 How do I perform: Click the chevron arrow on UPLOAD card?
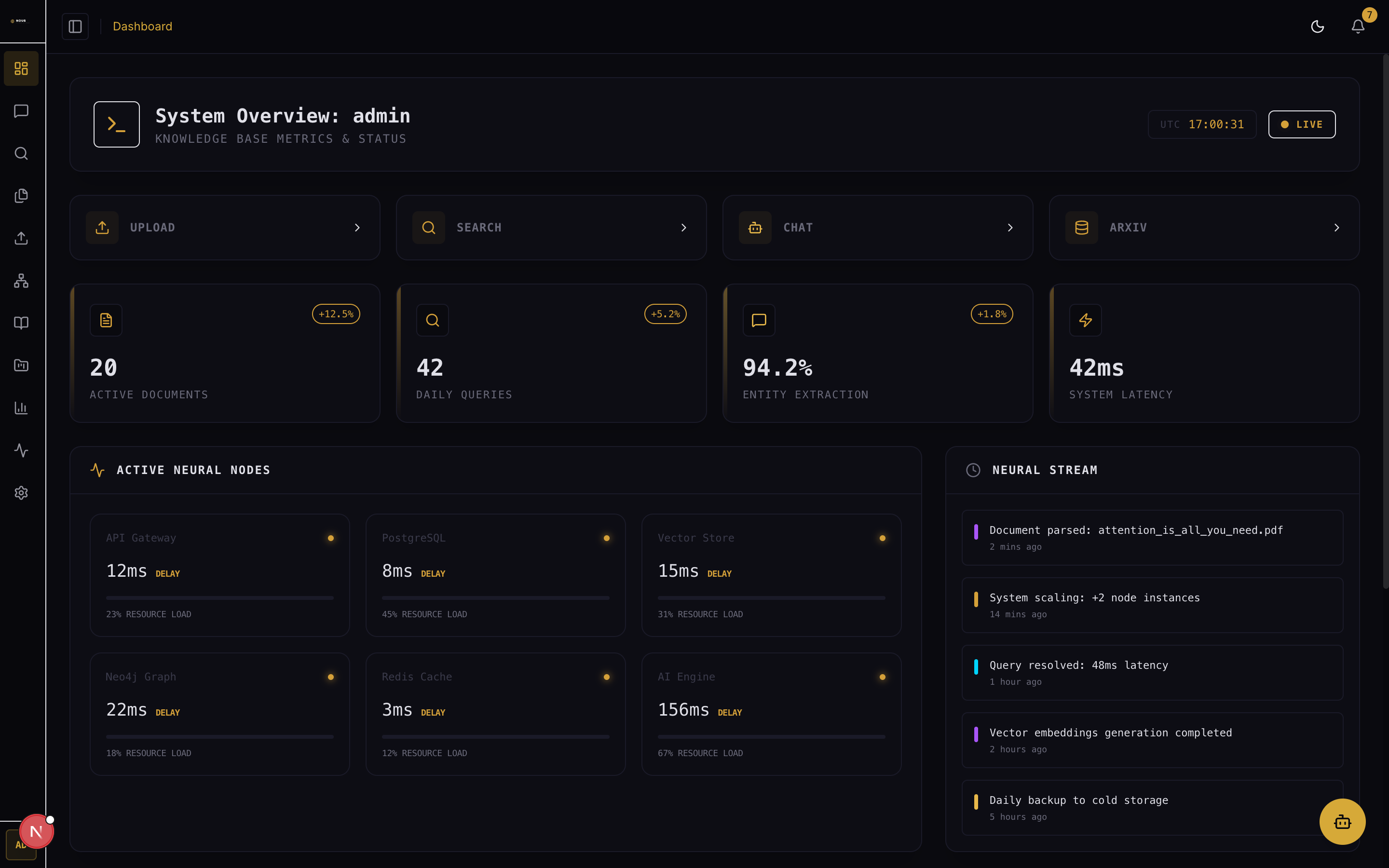point(357,228)
